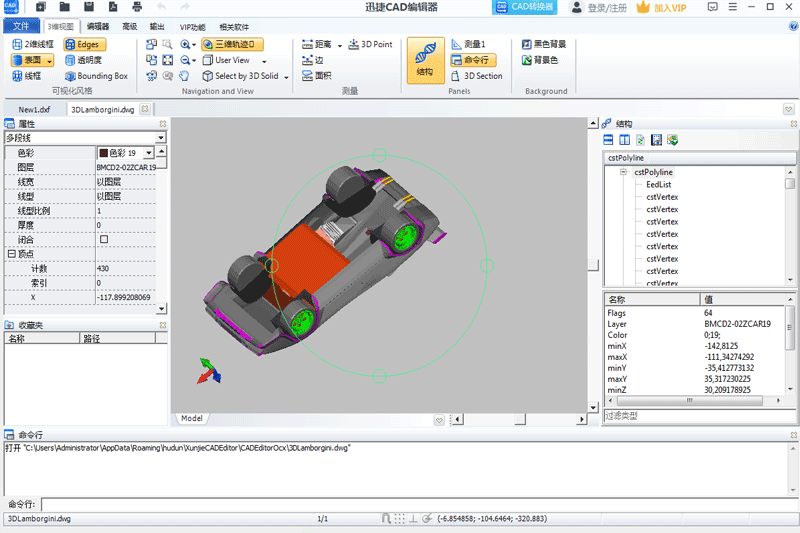Select the 3D Point tool

(370, 44)
